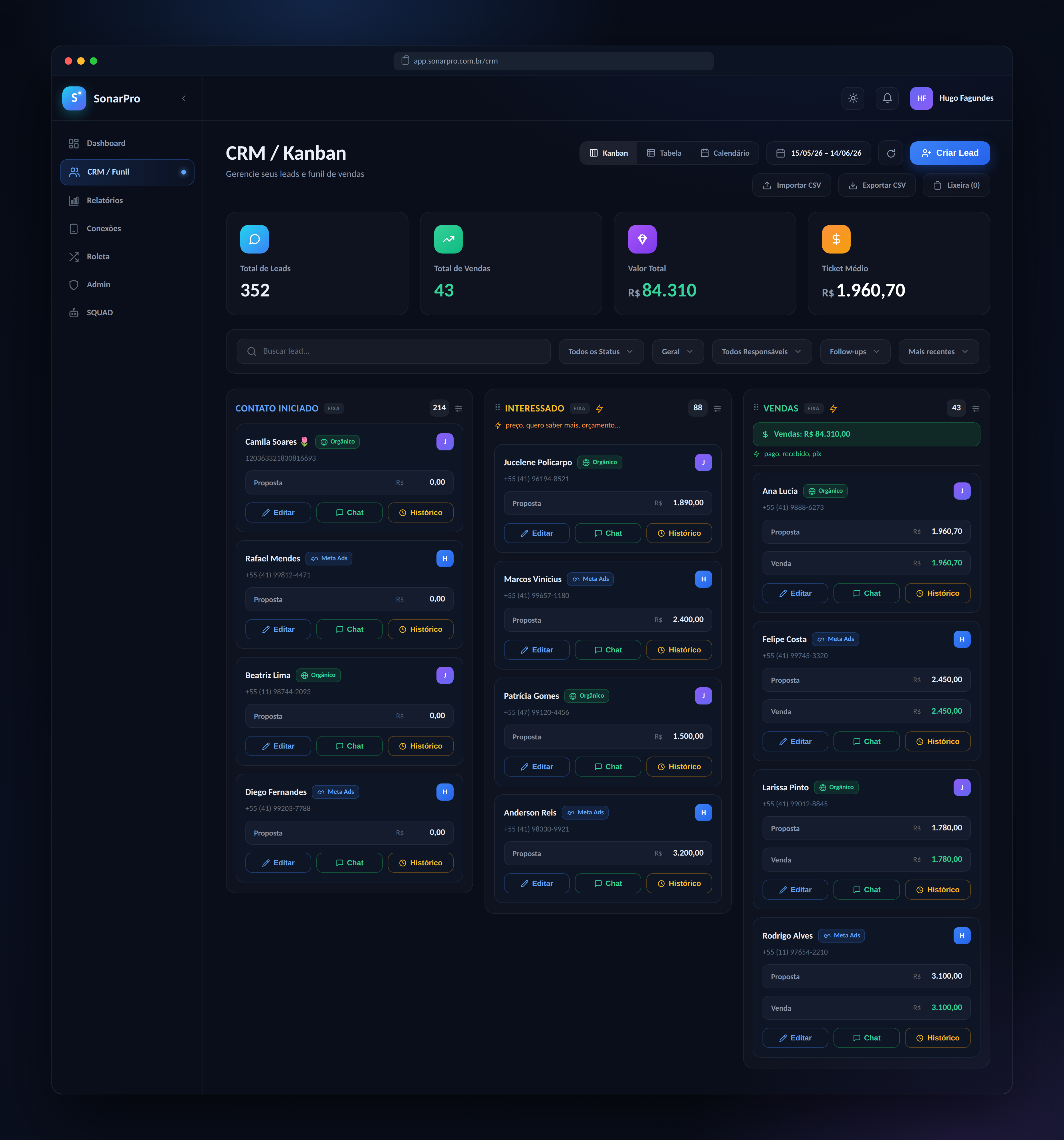The height and width of the screenshot is (1140, 1064).
Task: Click the refresh icon button
Action: (890, 153)
